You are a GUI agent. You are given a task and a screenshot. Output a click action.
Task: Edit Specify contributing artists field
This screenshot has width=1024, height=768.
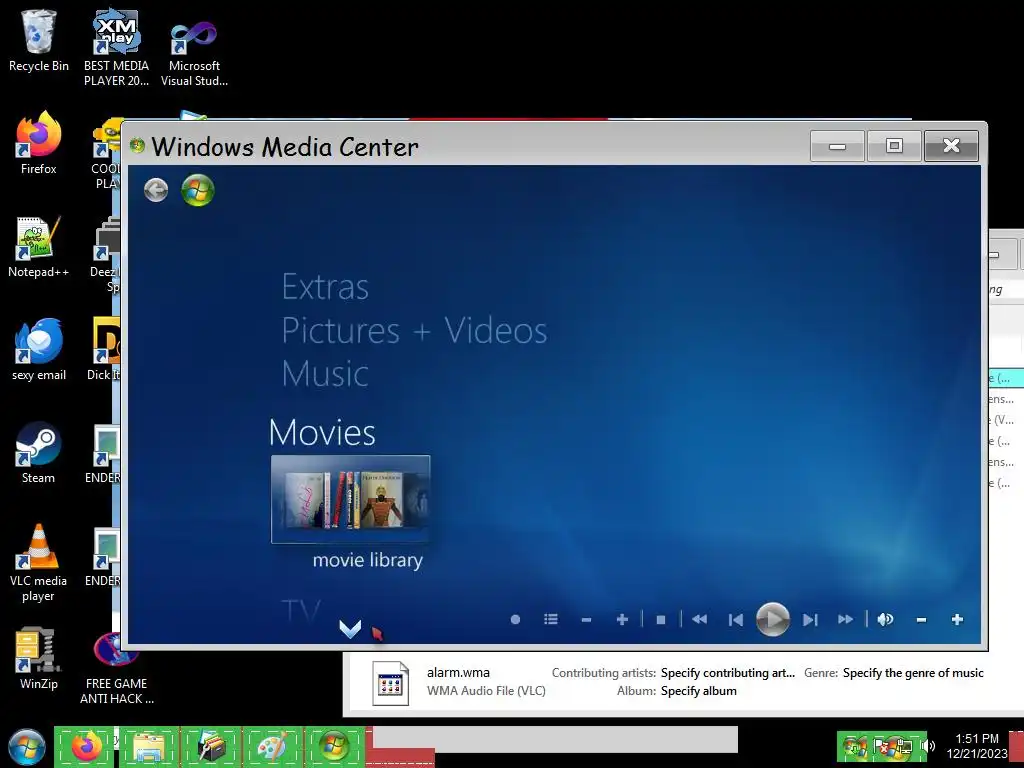coord(728,673)
